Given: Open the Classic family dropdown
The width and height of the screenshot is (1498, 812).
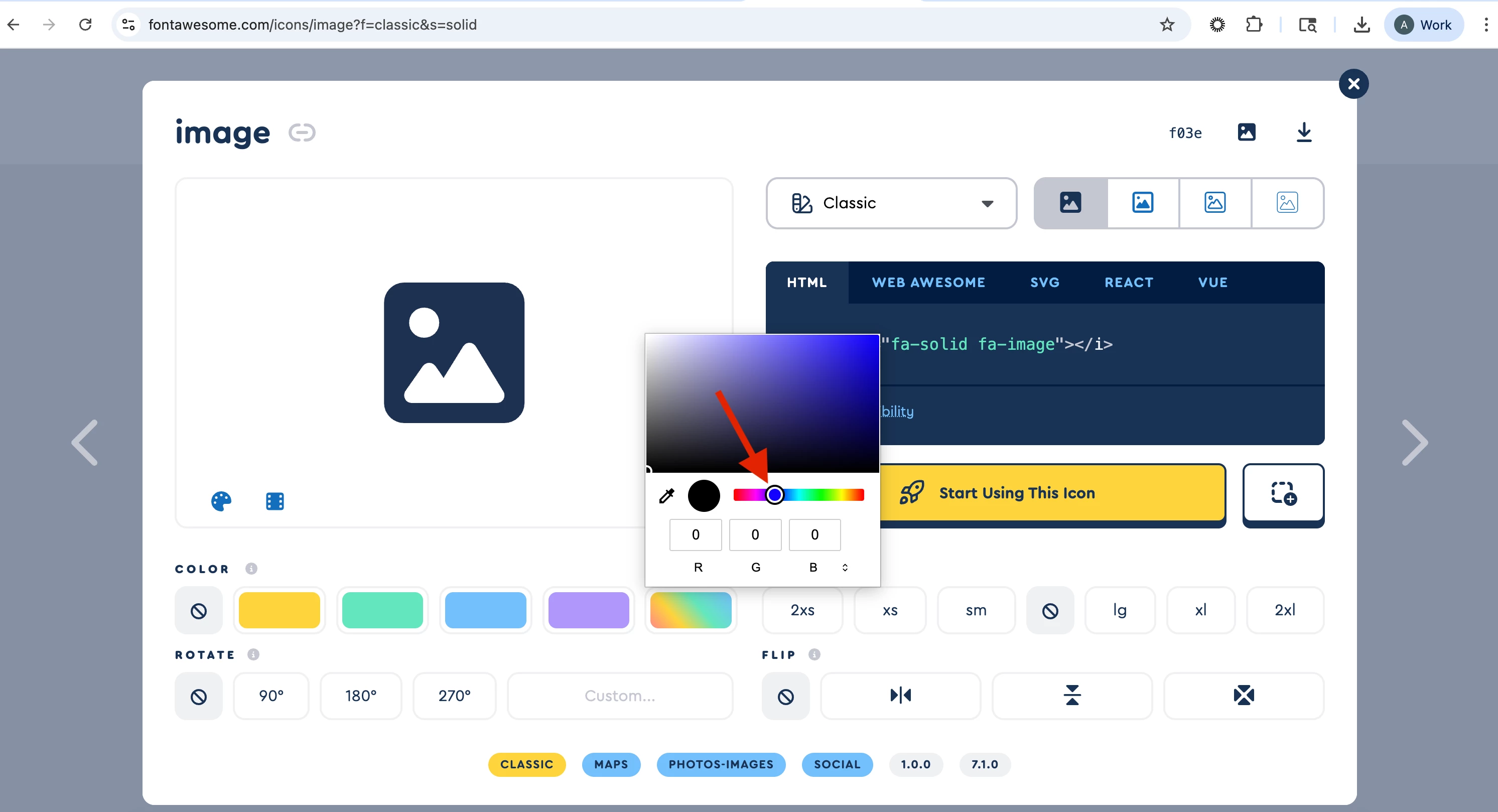Looking at the screenshot, I should [891, 203].
